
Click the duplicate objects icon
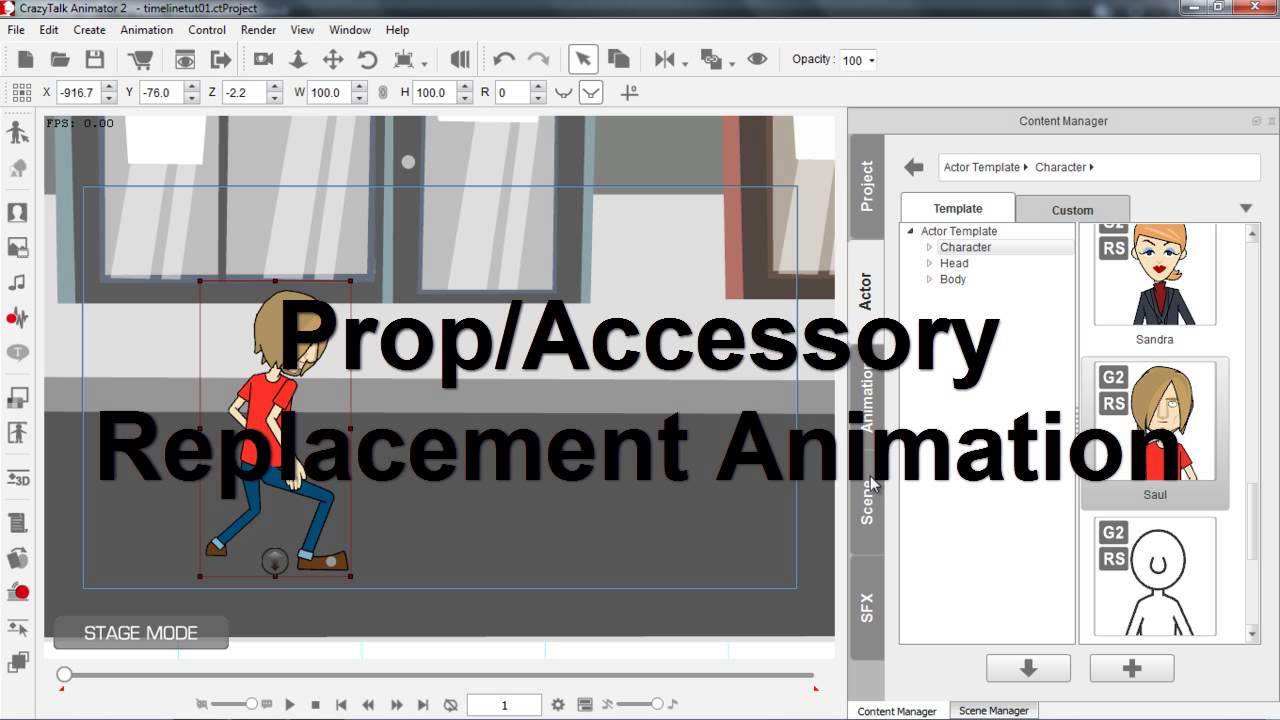coord(618,60)
